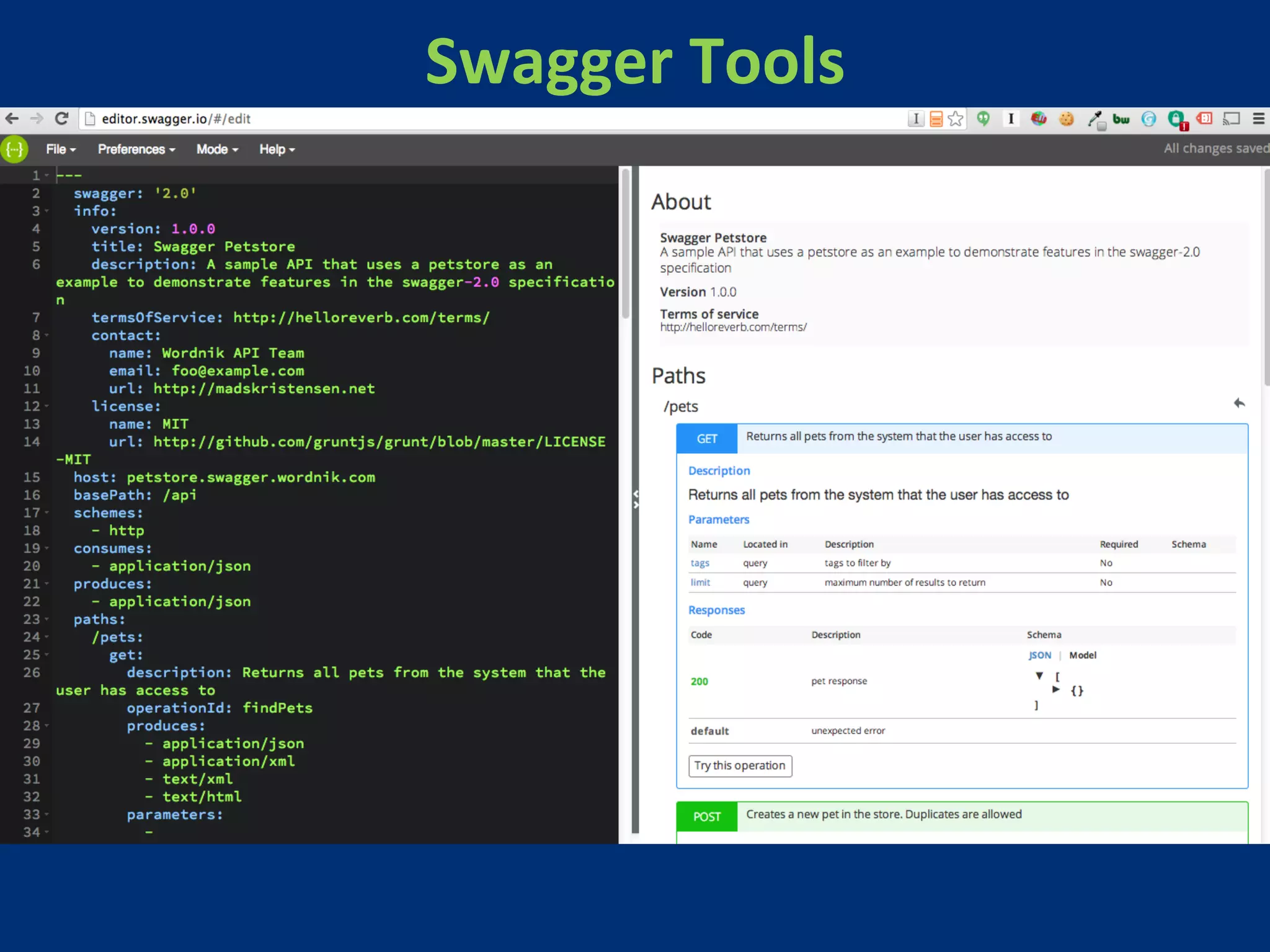The width and height of the screenshot is (1270, 952).
Task: Click the tags parameter link
Action: [700, 563]
